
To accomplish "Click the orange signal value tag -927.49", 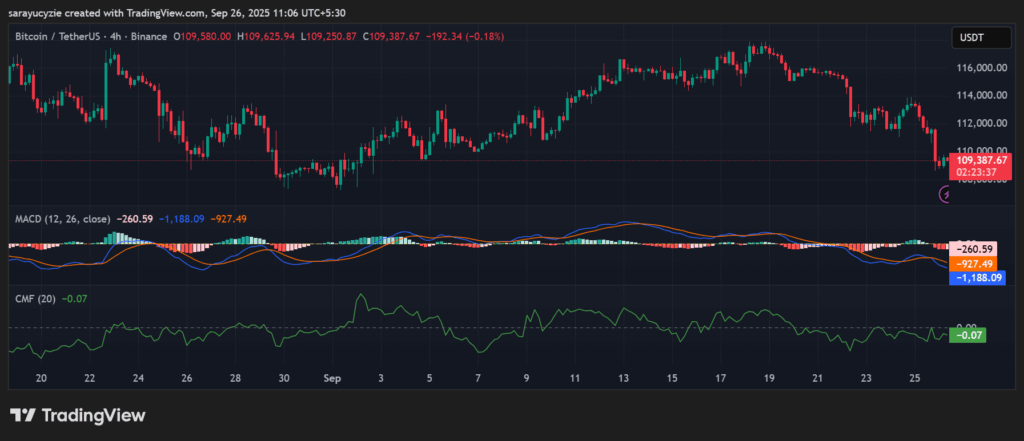I will click(x=979, y=263).
